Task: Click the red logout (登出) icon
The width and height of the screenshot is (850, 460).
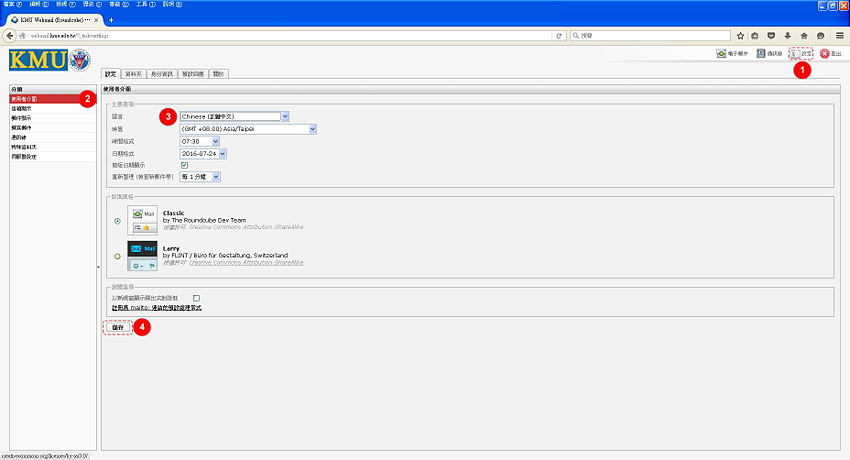Action: (x=825, y=53)
